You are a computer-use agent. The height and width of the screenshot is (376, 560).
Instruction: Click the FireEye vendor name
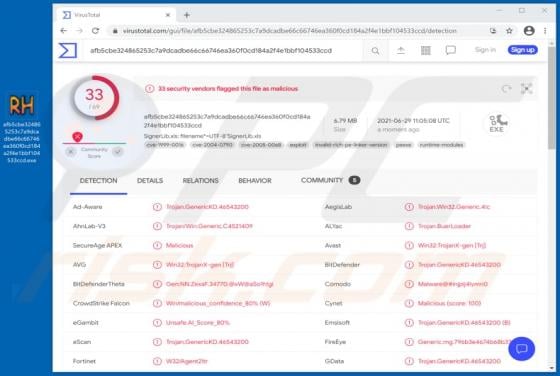[335, 342]
